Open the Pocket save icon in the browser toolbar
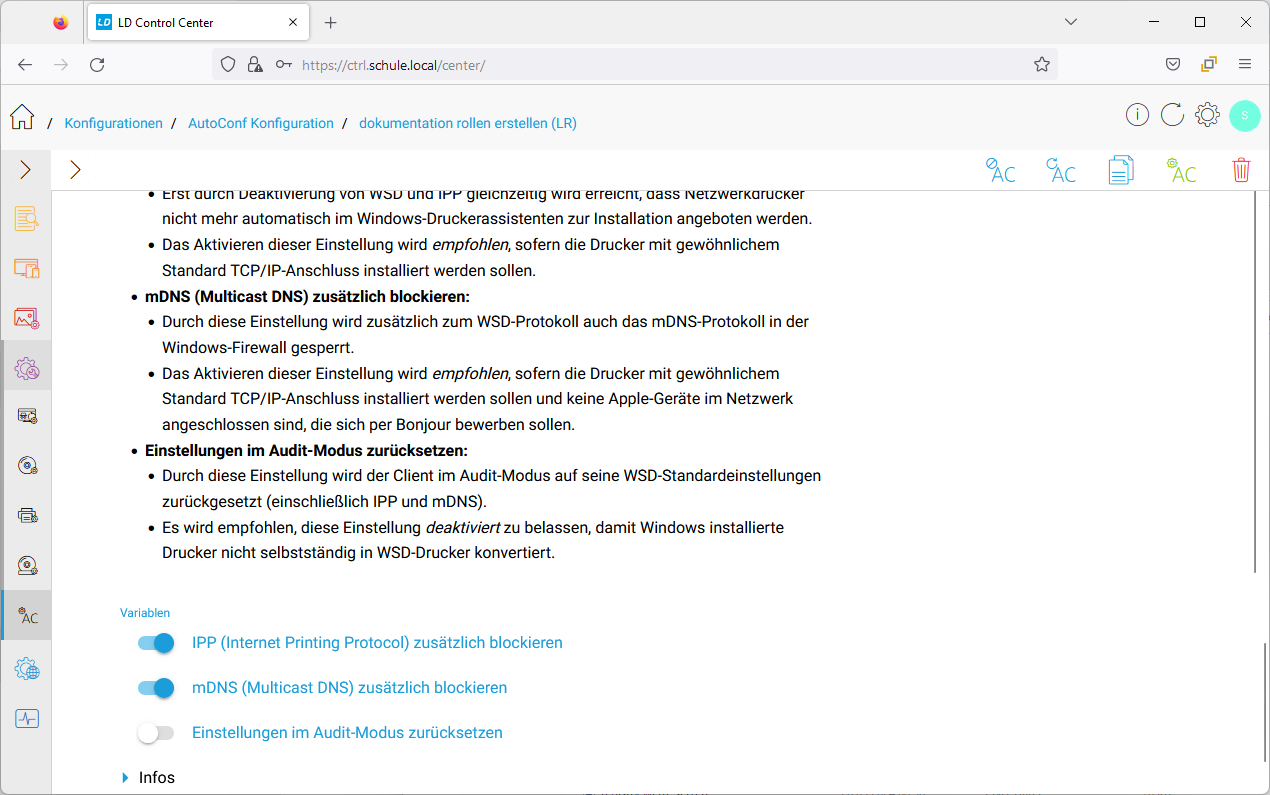 [x=1173, y=64]
